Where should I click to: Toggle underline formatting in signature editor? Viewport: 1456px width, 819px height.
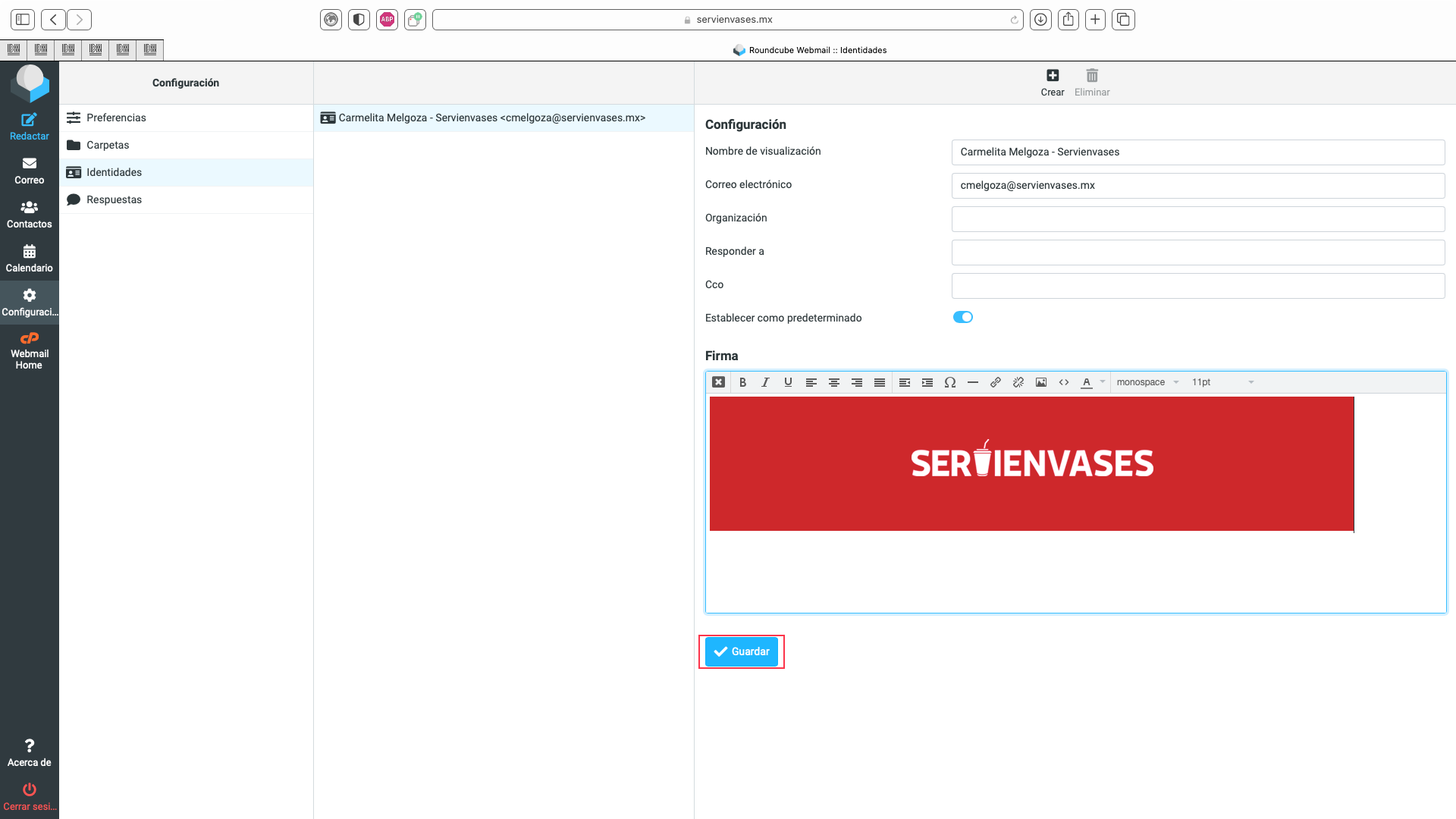(x=788, y=382)
